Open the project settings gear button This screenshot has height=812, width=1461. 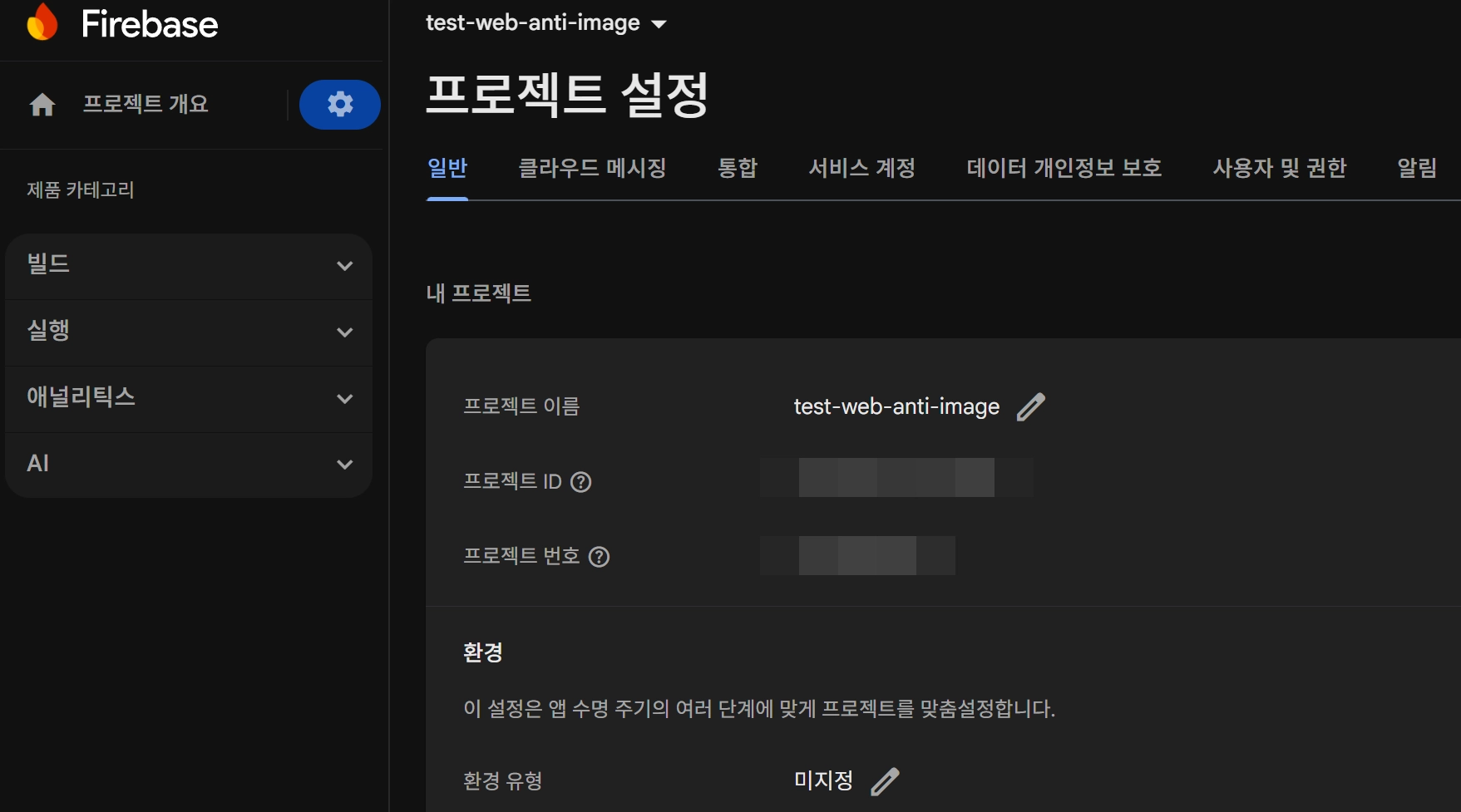[340, 105]
